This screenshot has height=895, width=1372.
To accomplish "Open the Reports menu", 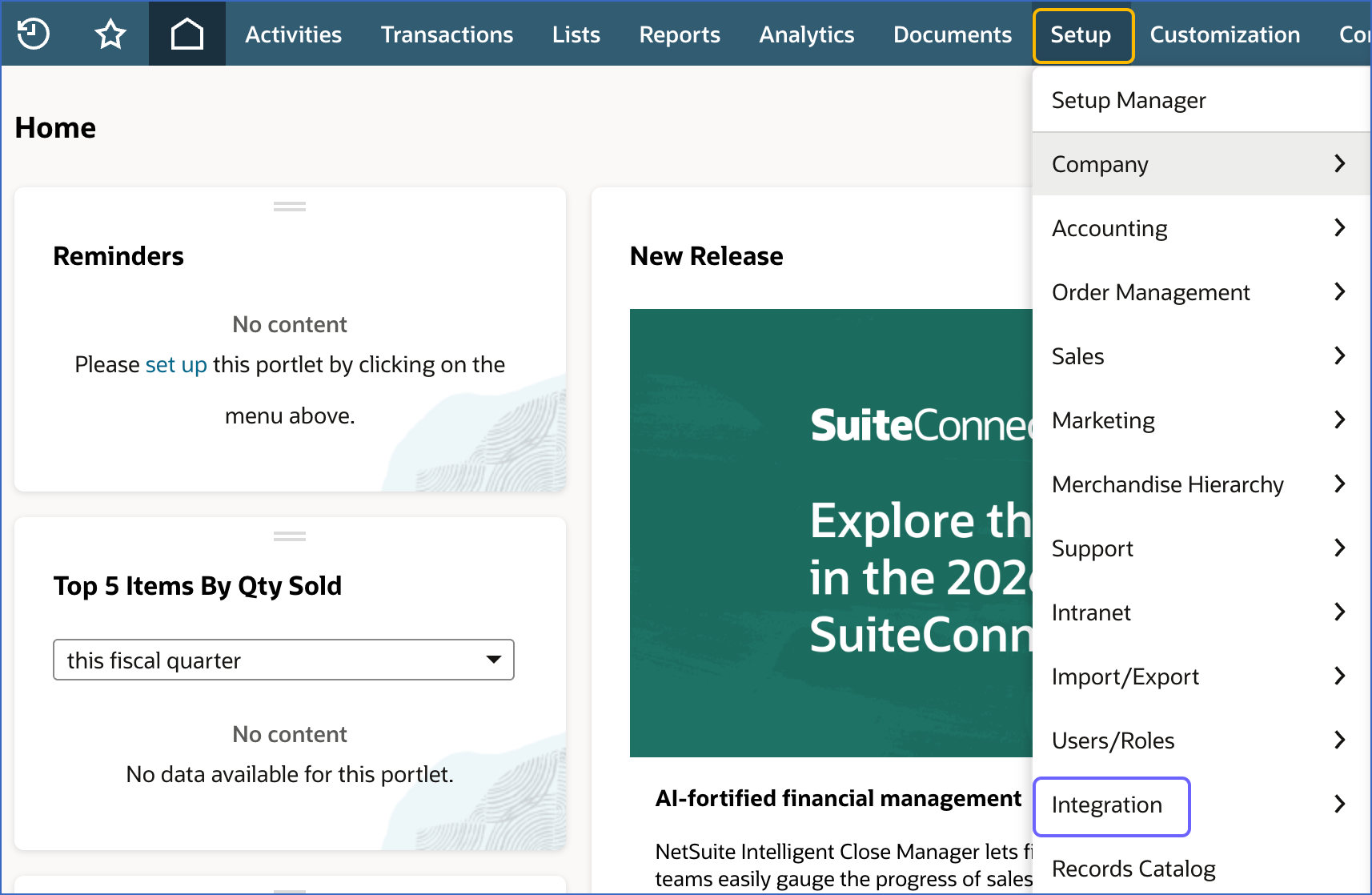I will click(680, 34).
